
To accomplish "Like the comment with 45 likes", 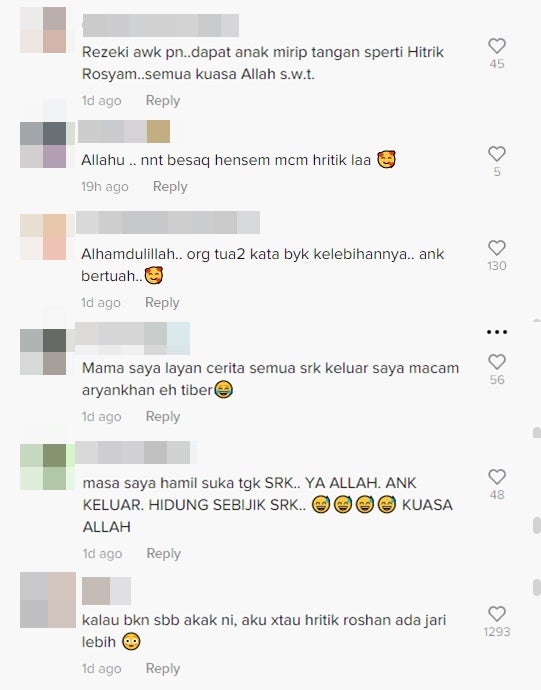I will [497, 46].
